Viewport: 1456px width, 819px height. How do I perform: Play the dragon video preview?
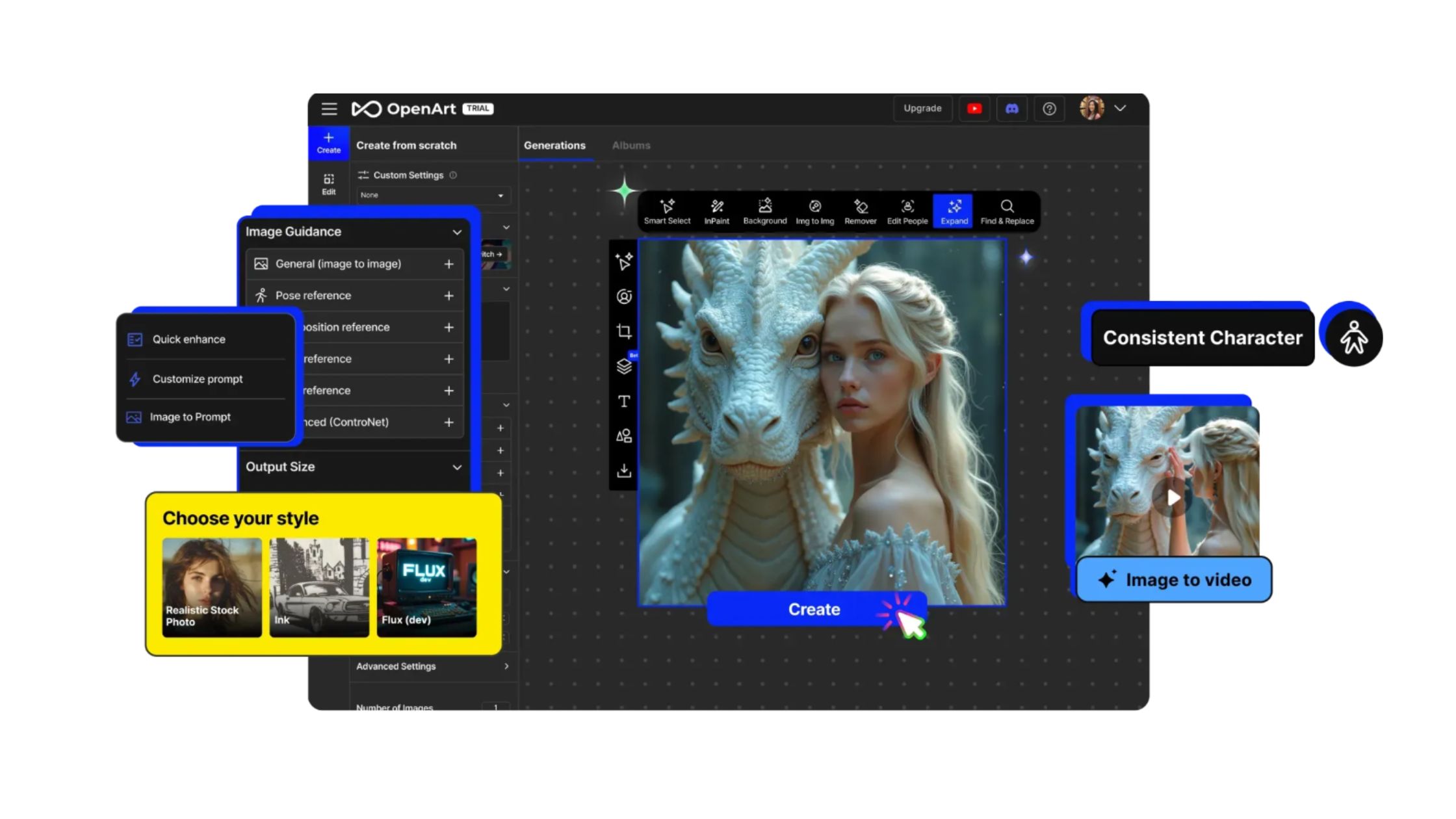point(1173,498)
